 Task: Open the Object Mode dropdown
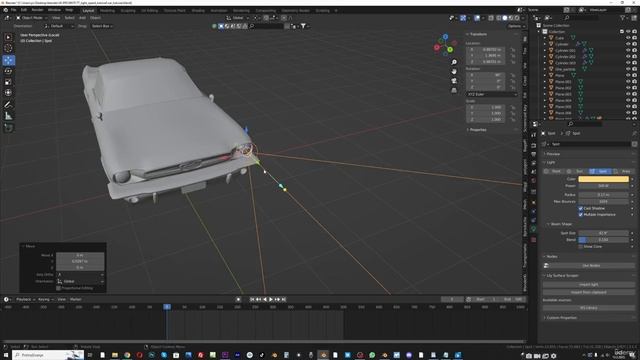pos(32,18)
